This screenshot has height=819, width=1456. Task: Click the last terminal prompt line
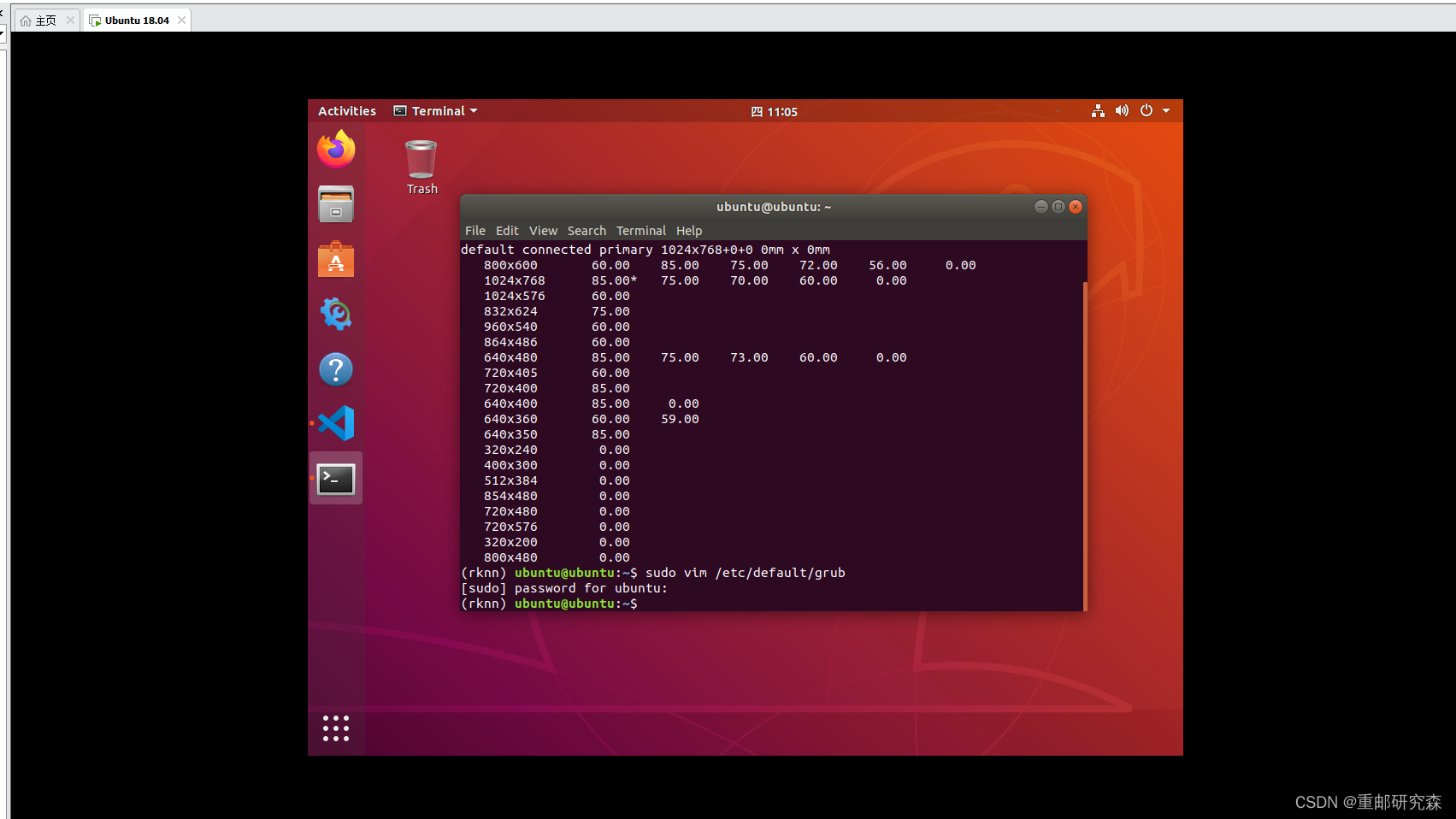pyautogui.click(x=549, y=604)
